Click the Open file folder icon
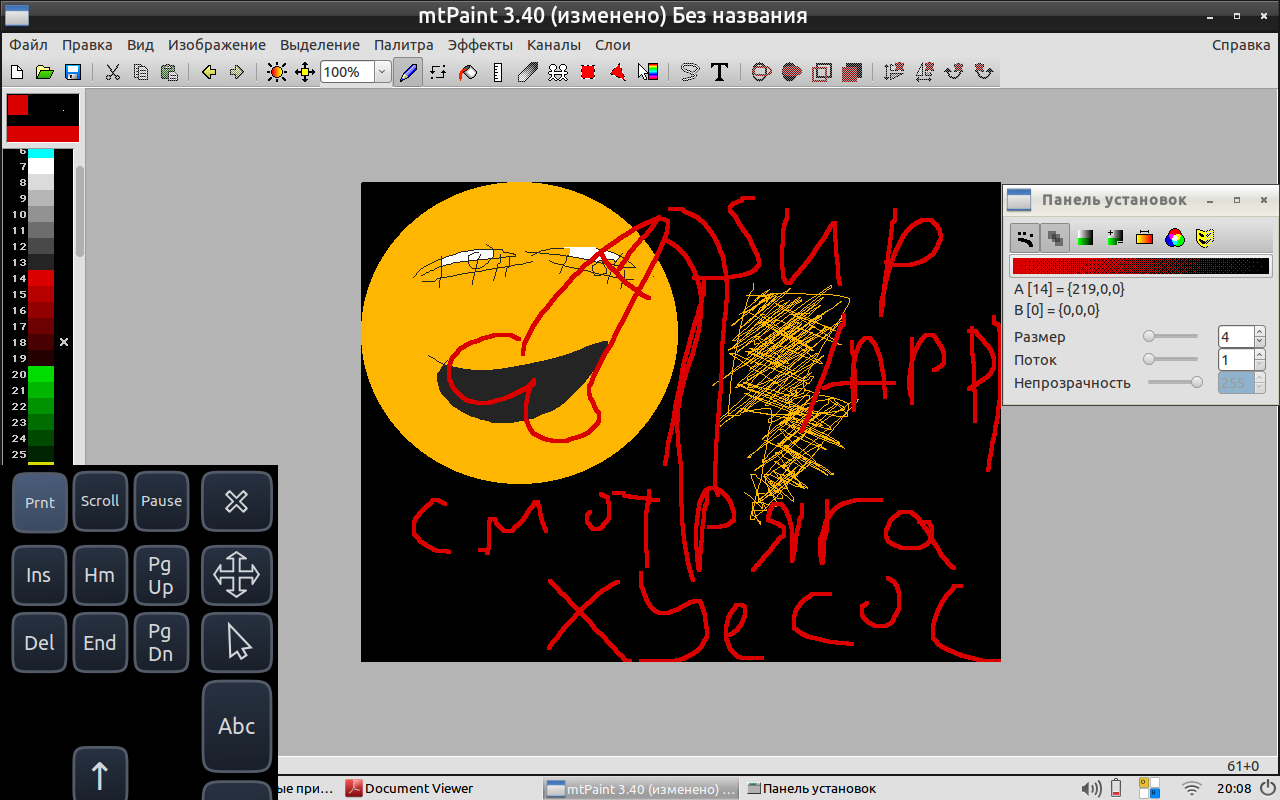1280x800 pixels. pyautogui.click(x=44, y=72)
